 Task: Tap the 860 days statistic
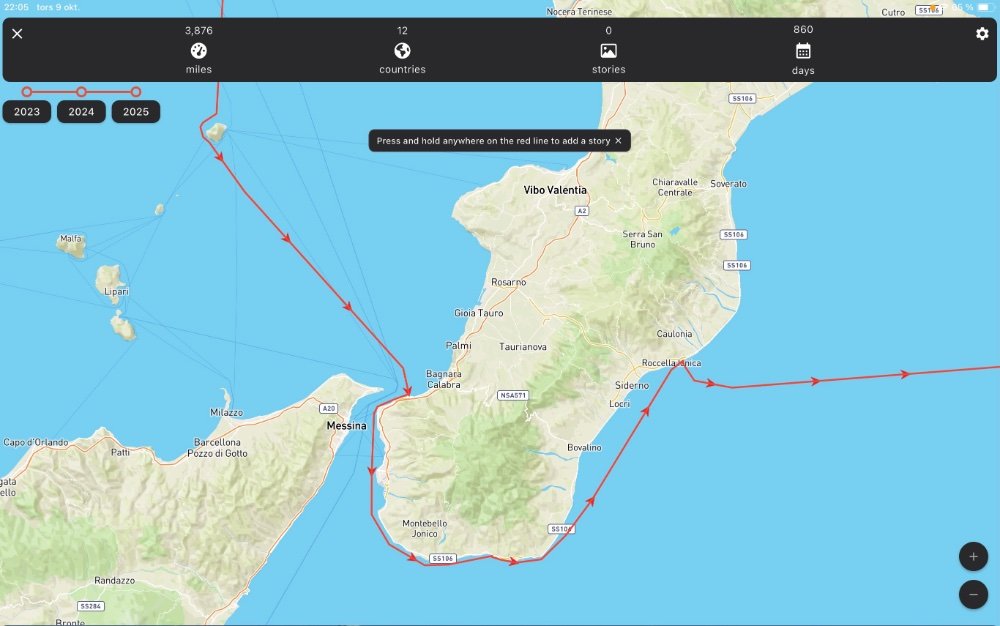[803, 30]
